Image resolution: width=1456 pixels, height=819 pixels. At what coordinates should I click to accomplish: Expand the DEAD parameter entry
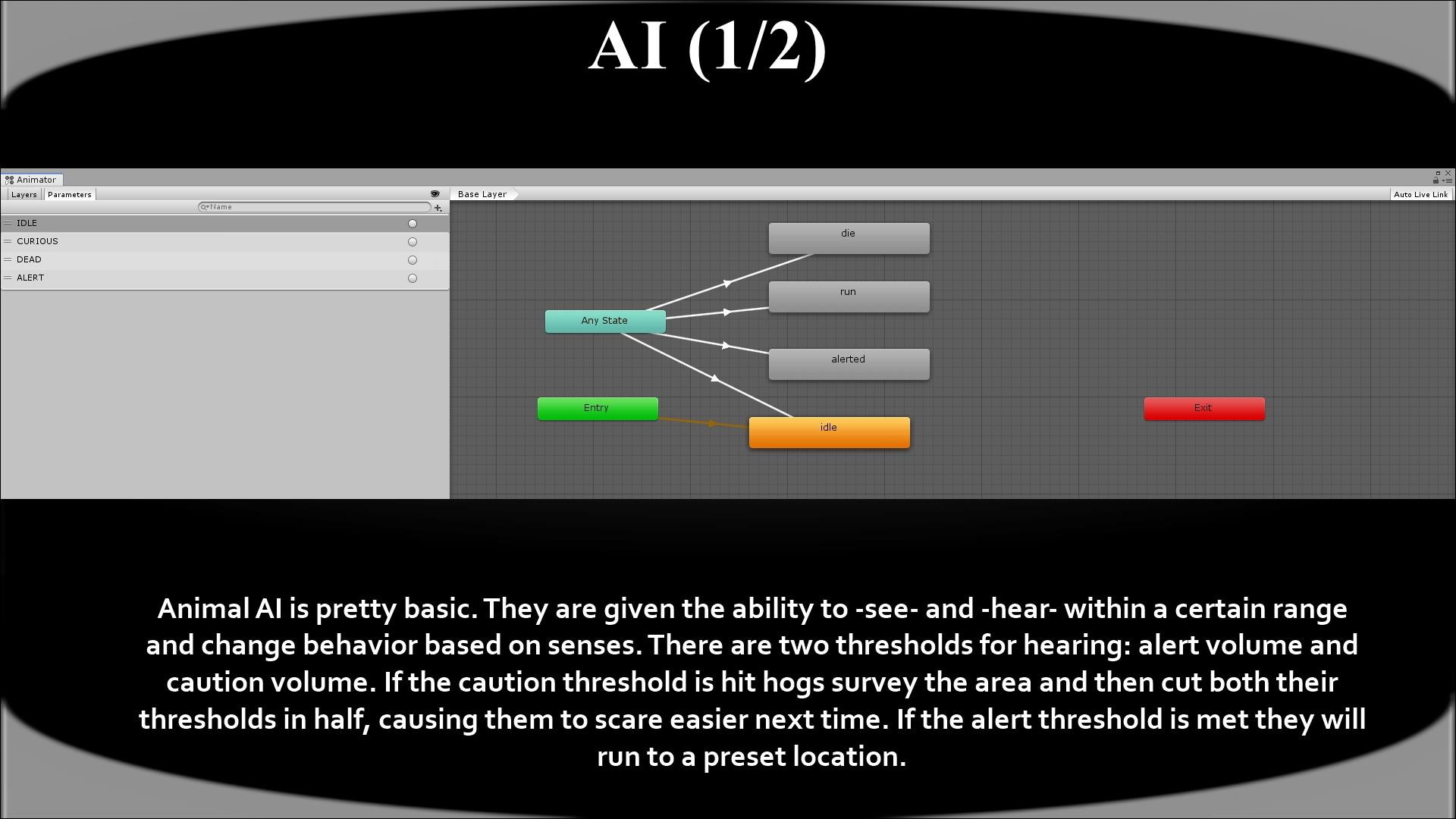point(8,259)
